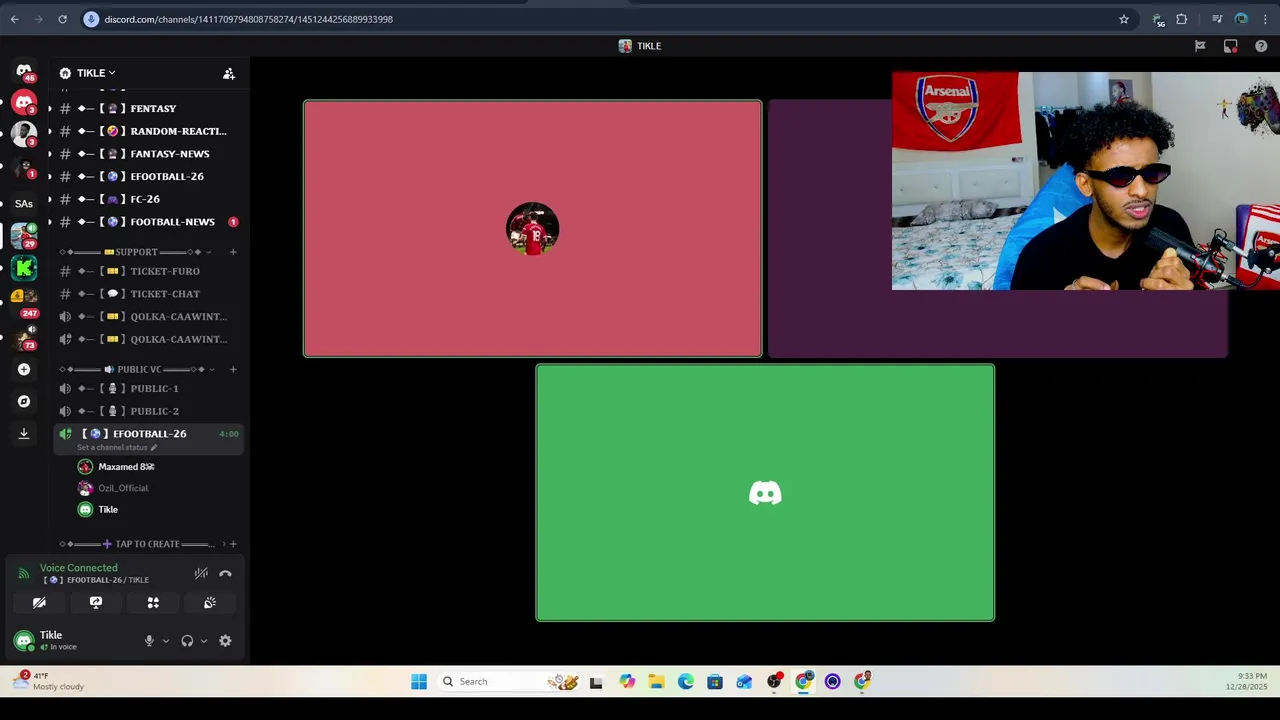Open TIKLE server dropdown menu
1280x720 pixels.
pyautogui.click(x=96, y=73)
